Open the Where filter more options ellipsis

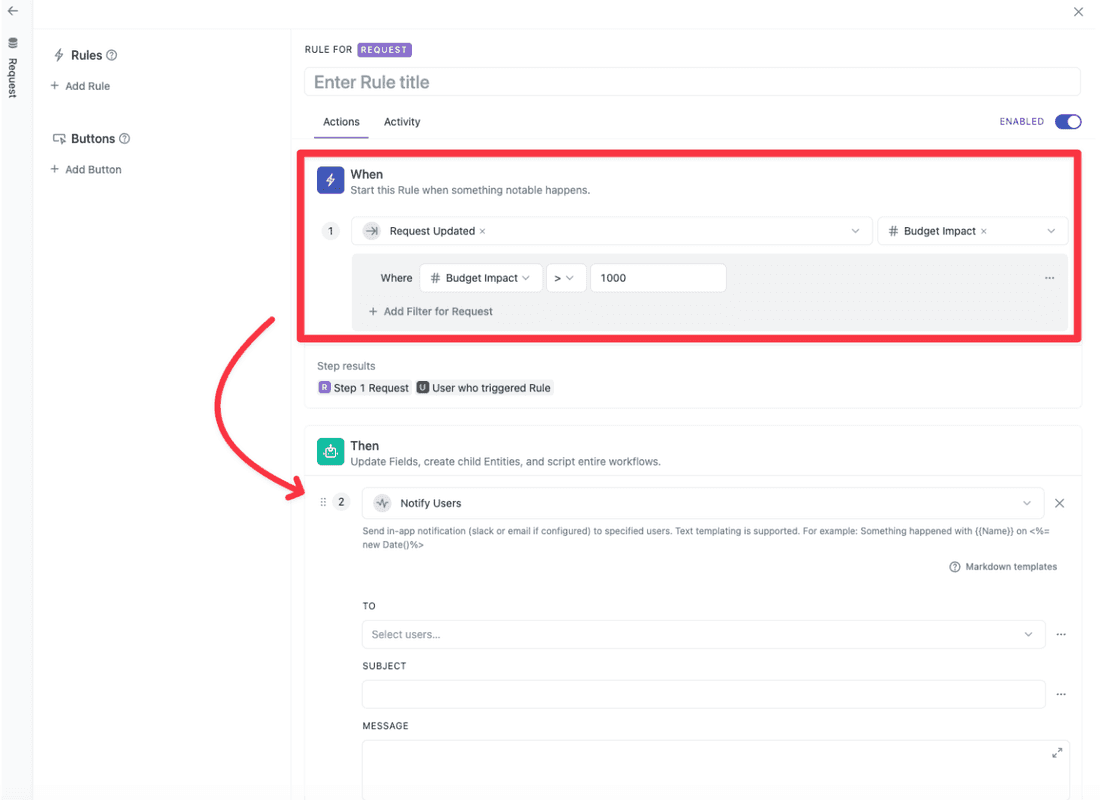[1049, 278]
